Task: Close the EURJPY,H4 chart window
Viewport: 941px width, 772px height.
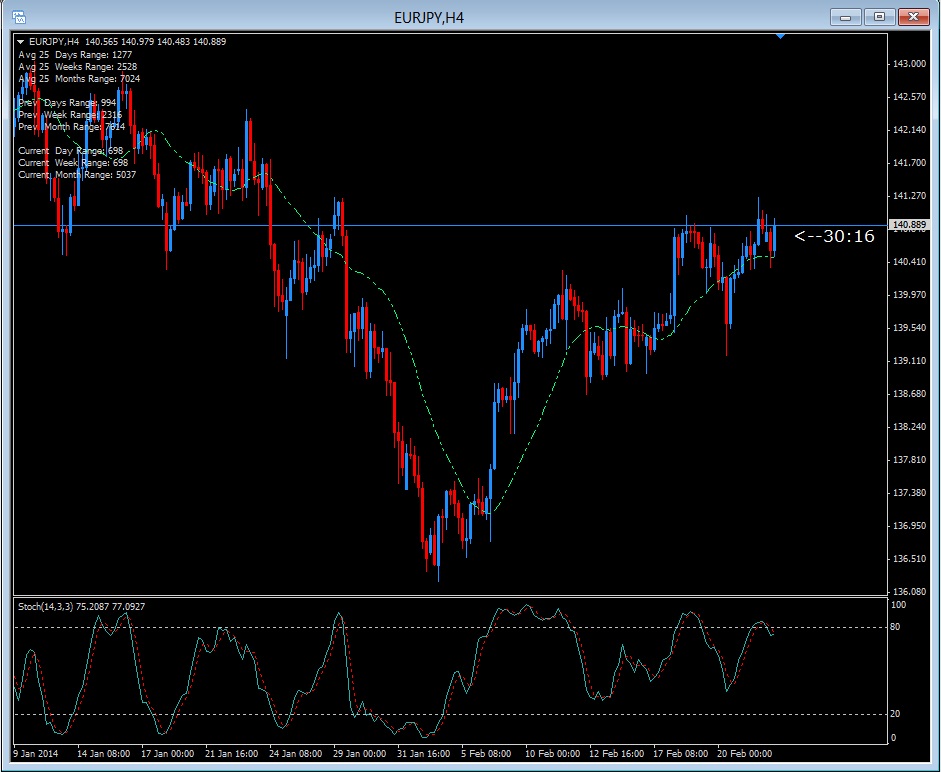Action: 914,17
